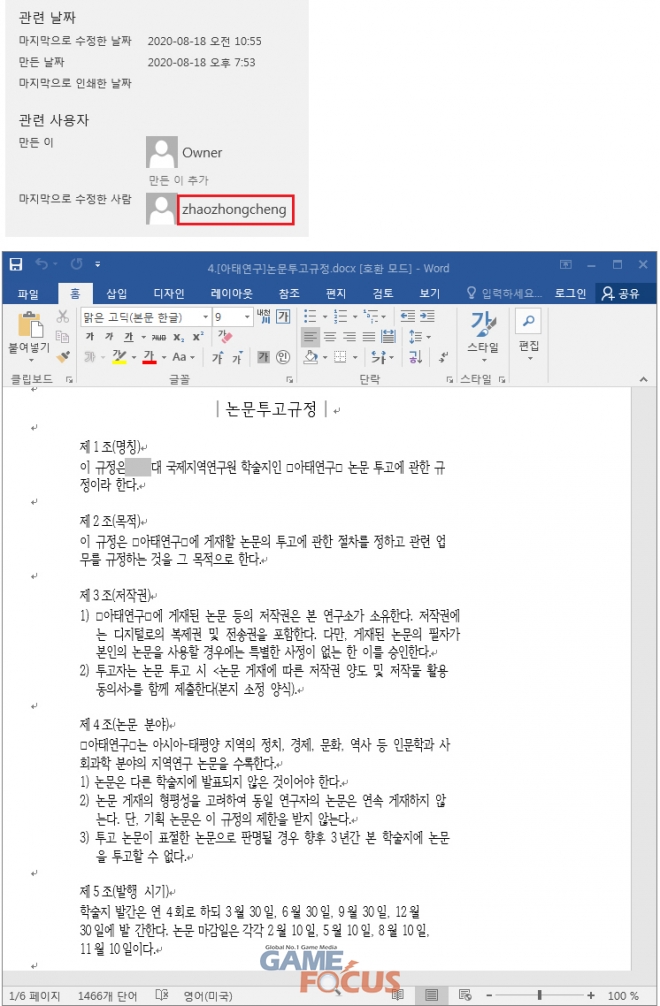Screen dimensions: 660x1006
Task: Open the Change Case Aa dropdown
Action: tap(183, 357)
